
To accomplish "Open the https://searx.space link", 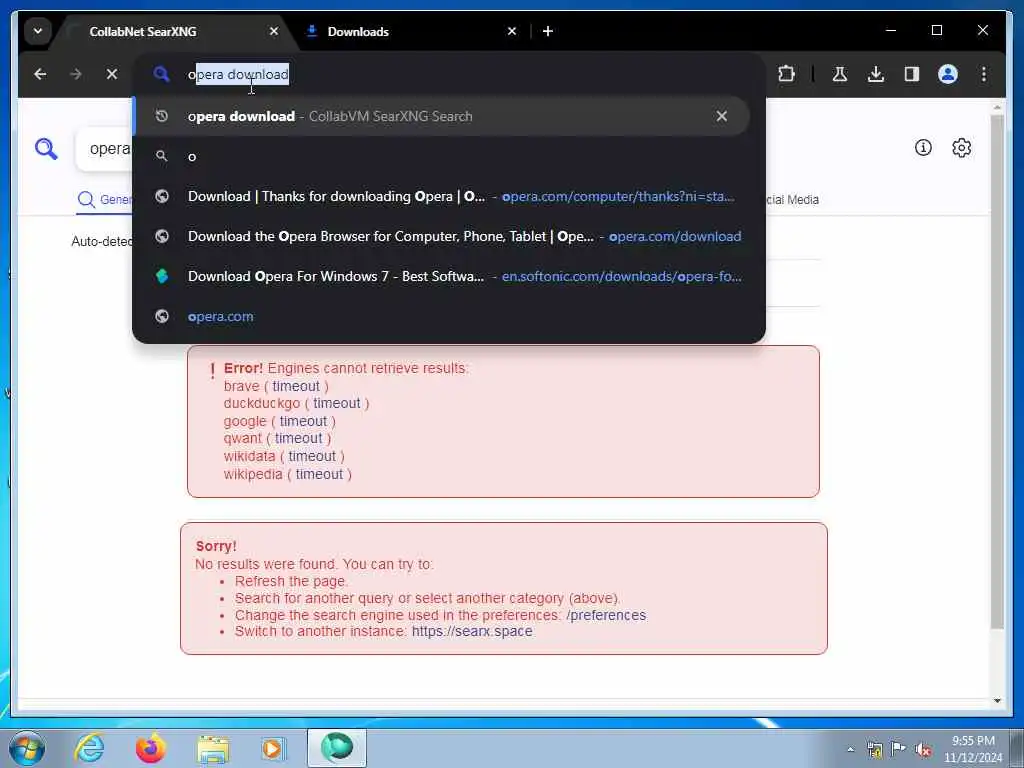I will click(472, 632).
